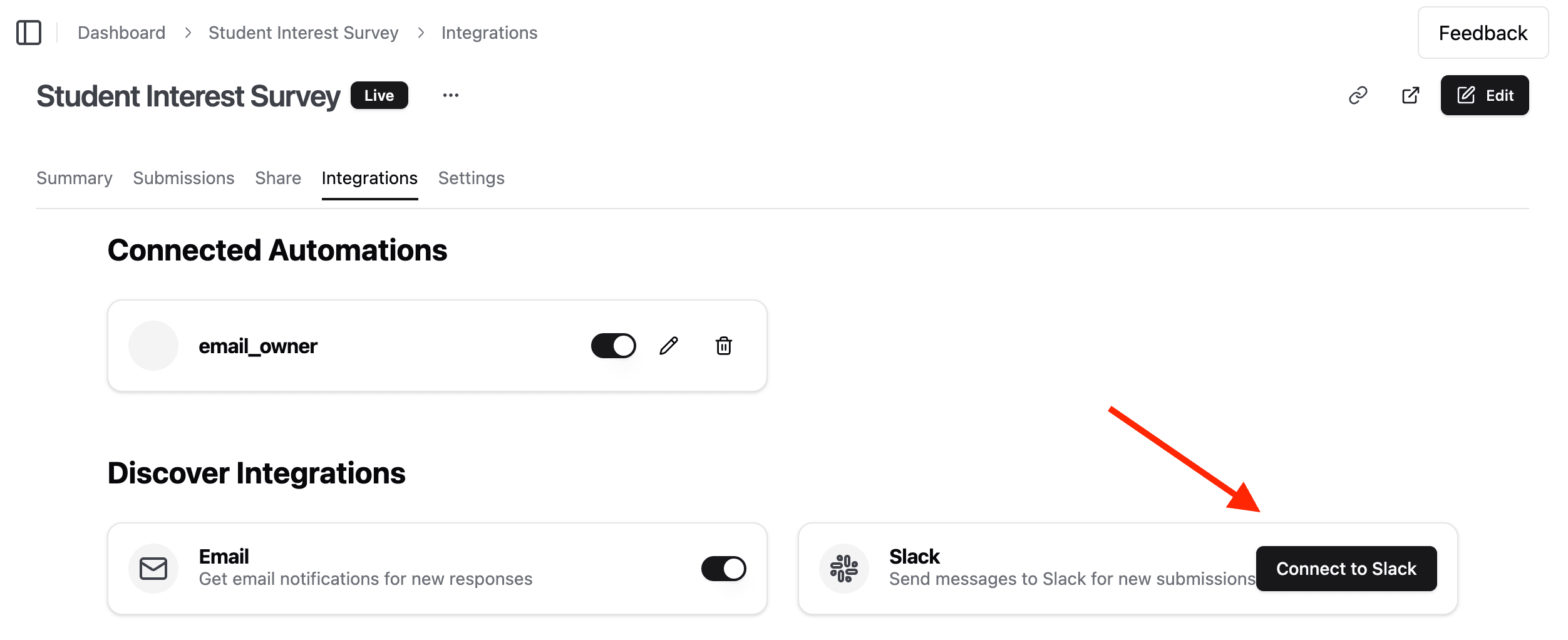The width and height of the screenshot is (1568, 640).
Task: Edit the email_owner automation pencil icon
Action: tap(669, 346)
